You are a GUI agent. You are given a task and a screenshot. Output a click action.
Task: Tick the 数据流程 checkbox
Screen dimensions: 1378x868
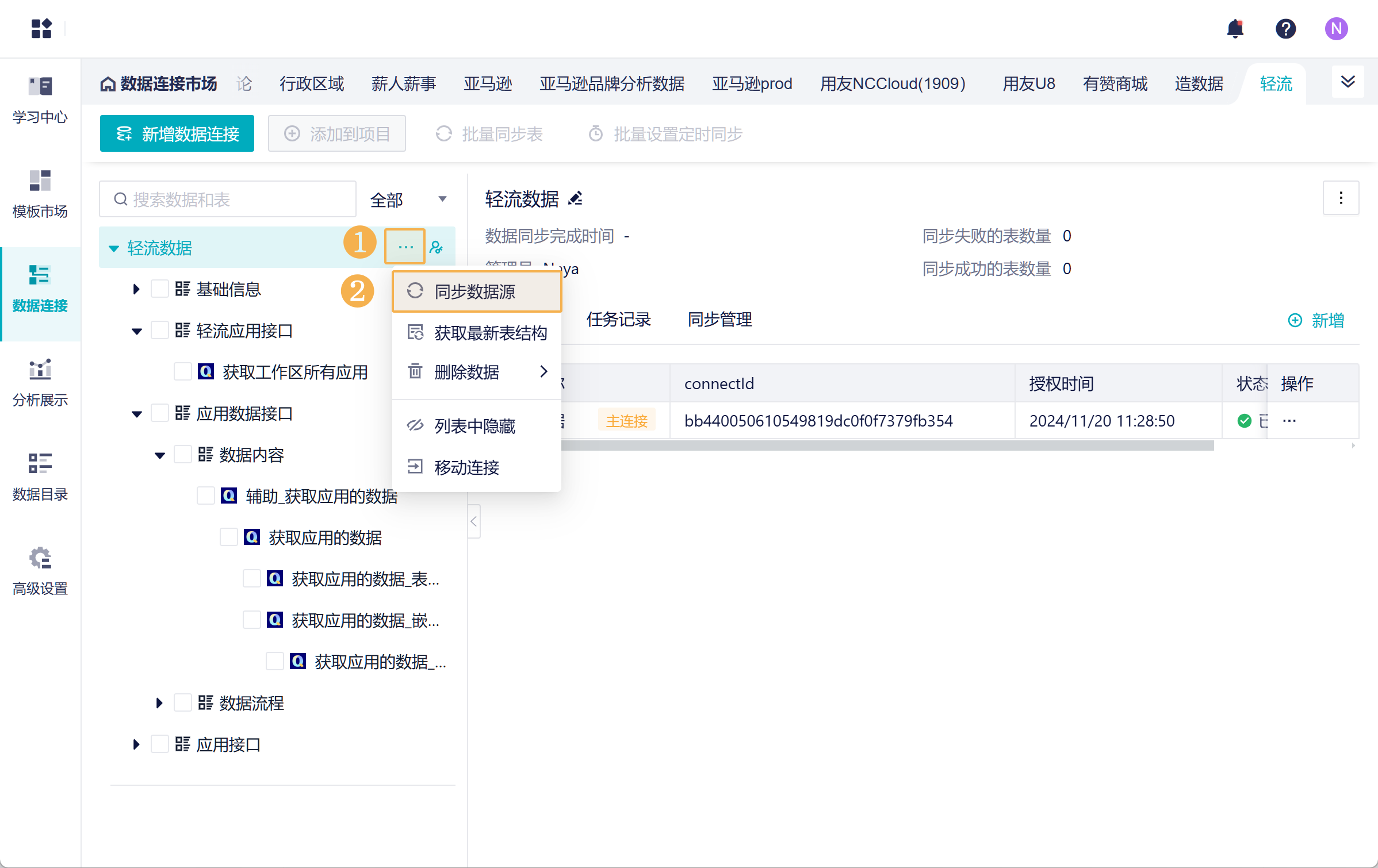coord(182,703)
